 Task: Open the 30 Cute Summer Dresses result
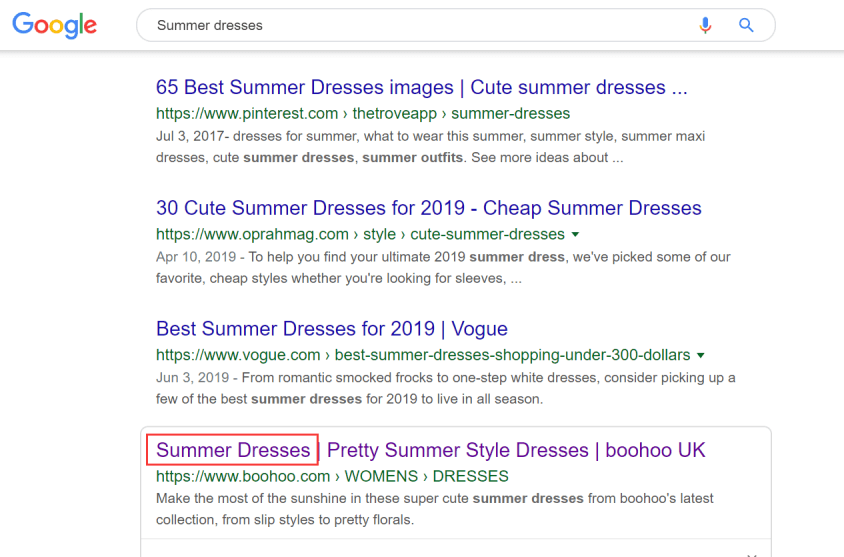point(428,208)
